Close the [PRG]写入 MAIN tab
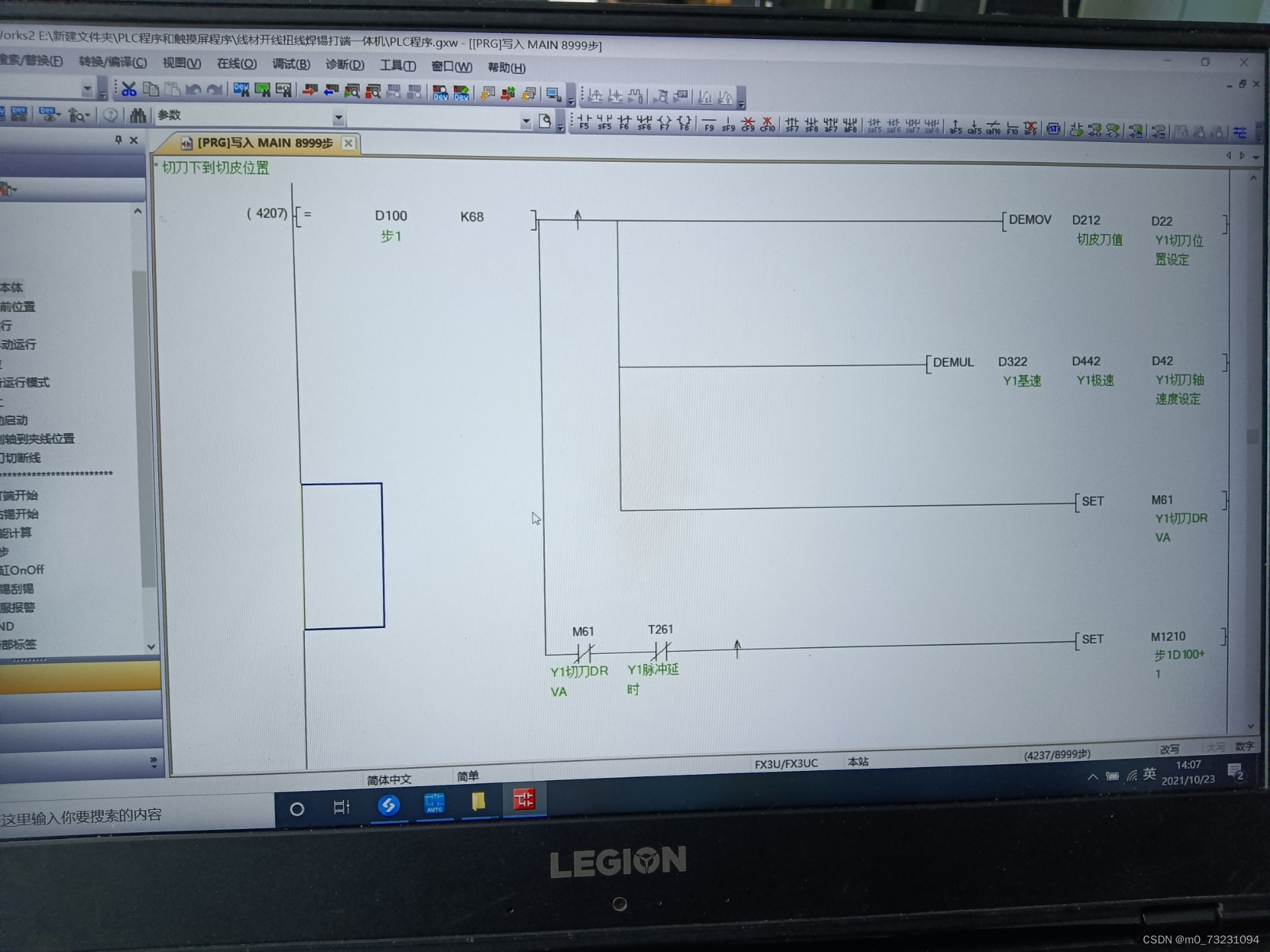The image size is (1270, 952). pyautogui.click(x=349, y=143)
